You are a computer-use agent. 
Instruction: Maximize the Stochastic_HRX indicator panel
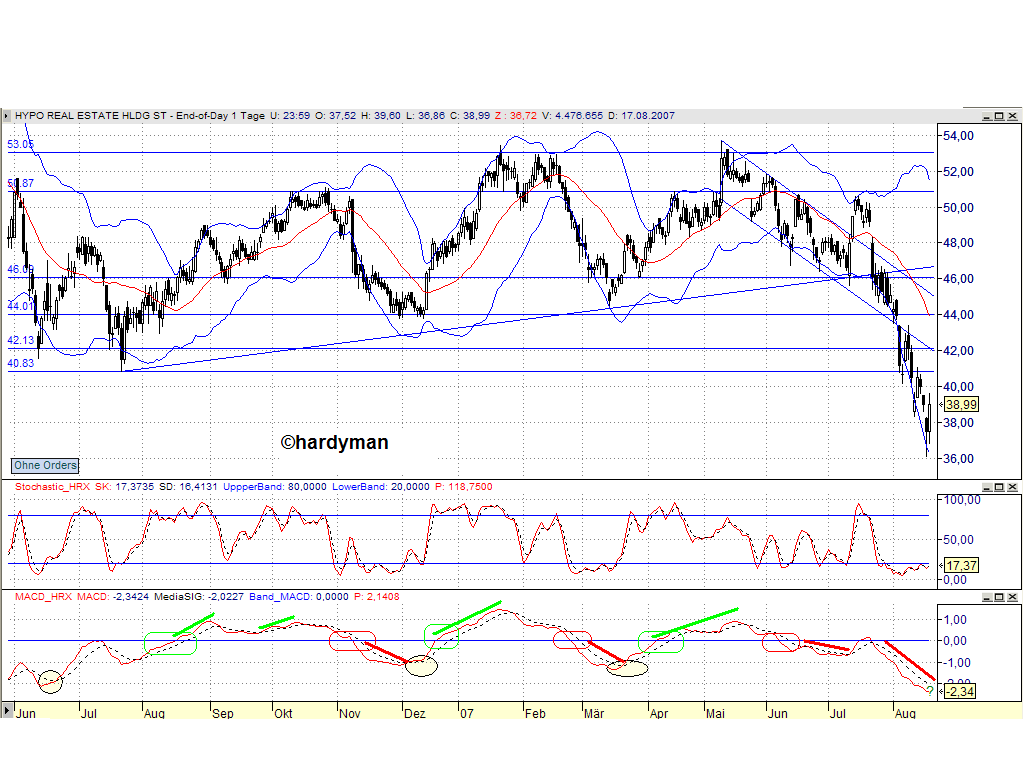click(998, 488)
